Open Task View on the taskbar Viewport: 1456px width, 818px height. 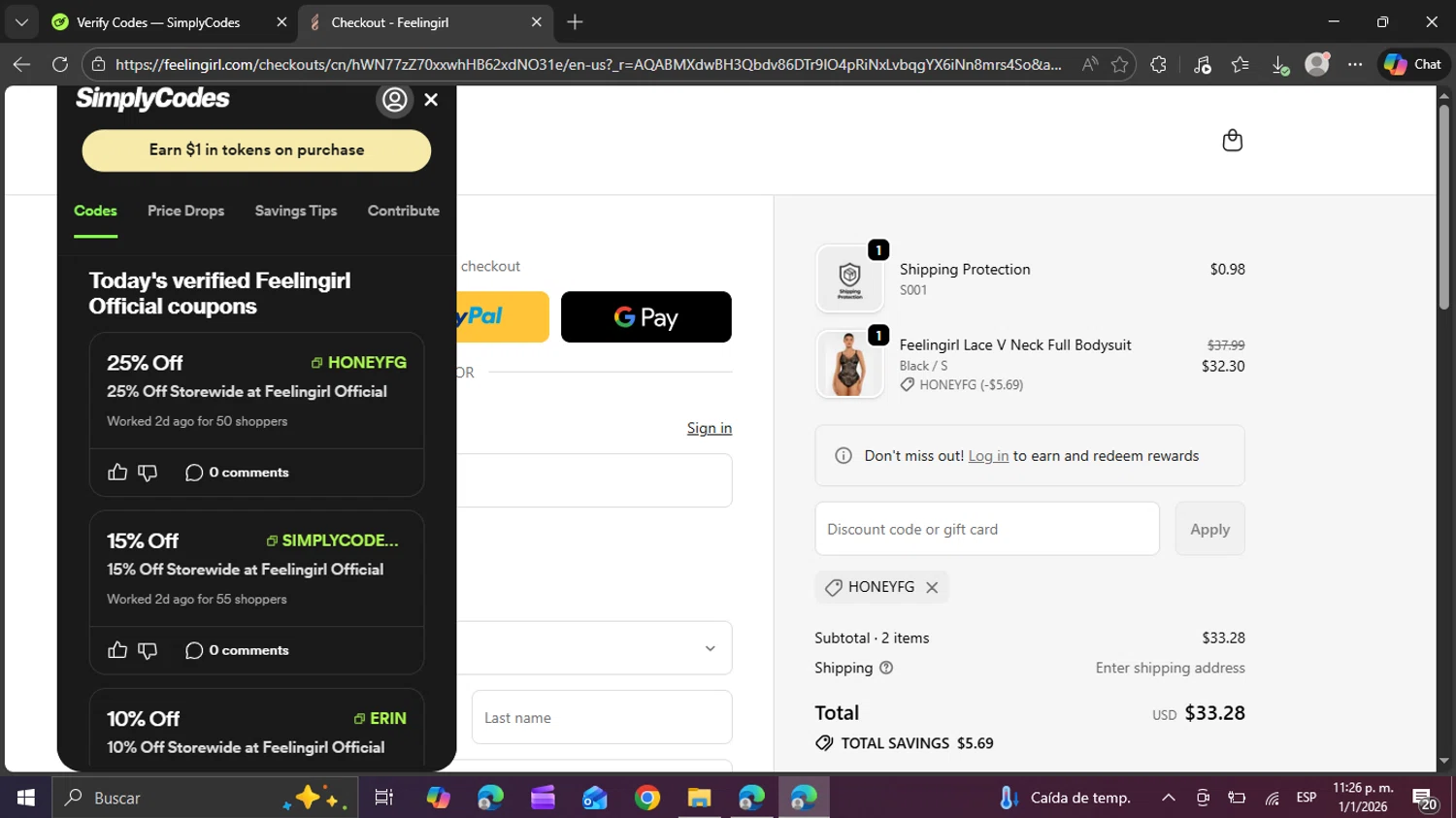(383, 798)
